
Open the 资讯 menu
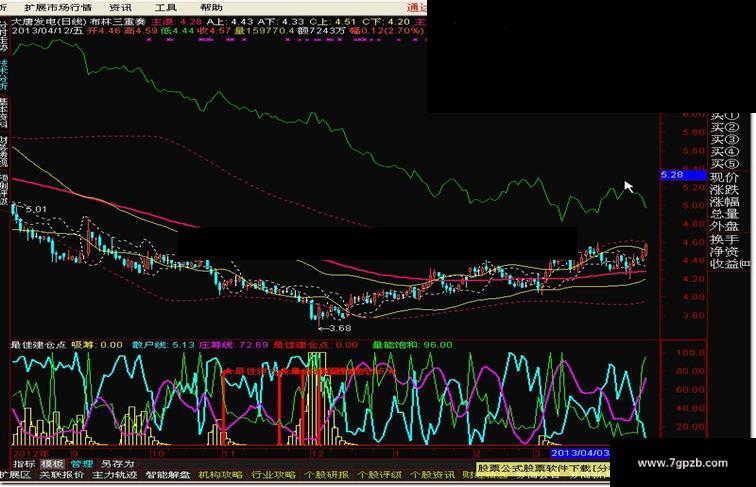coord(120,8)
